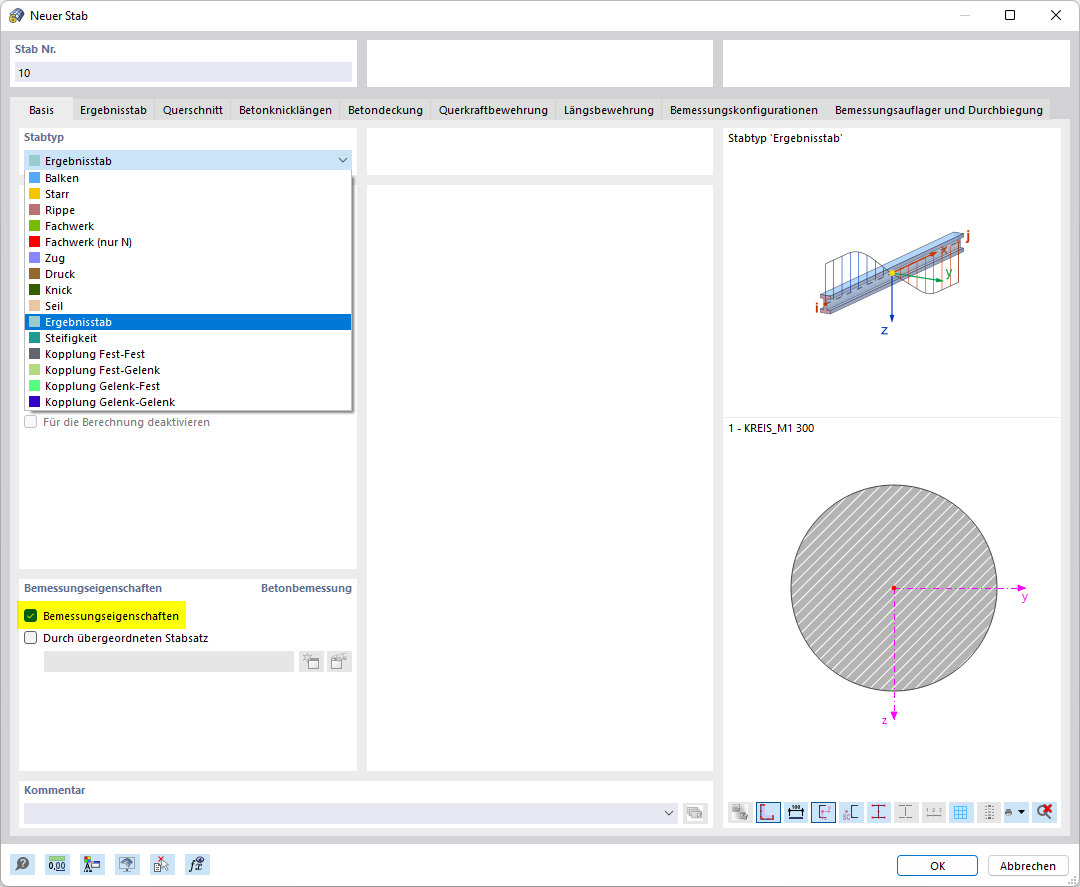This screenshot has height=887, width=1080.
Task: Click the edit item icon right of Stabsatz field
Action: click(339, 662)
